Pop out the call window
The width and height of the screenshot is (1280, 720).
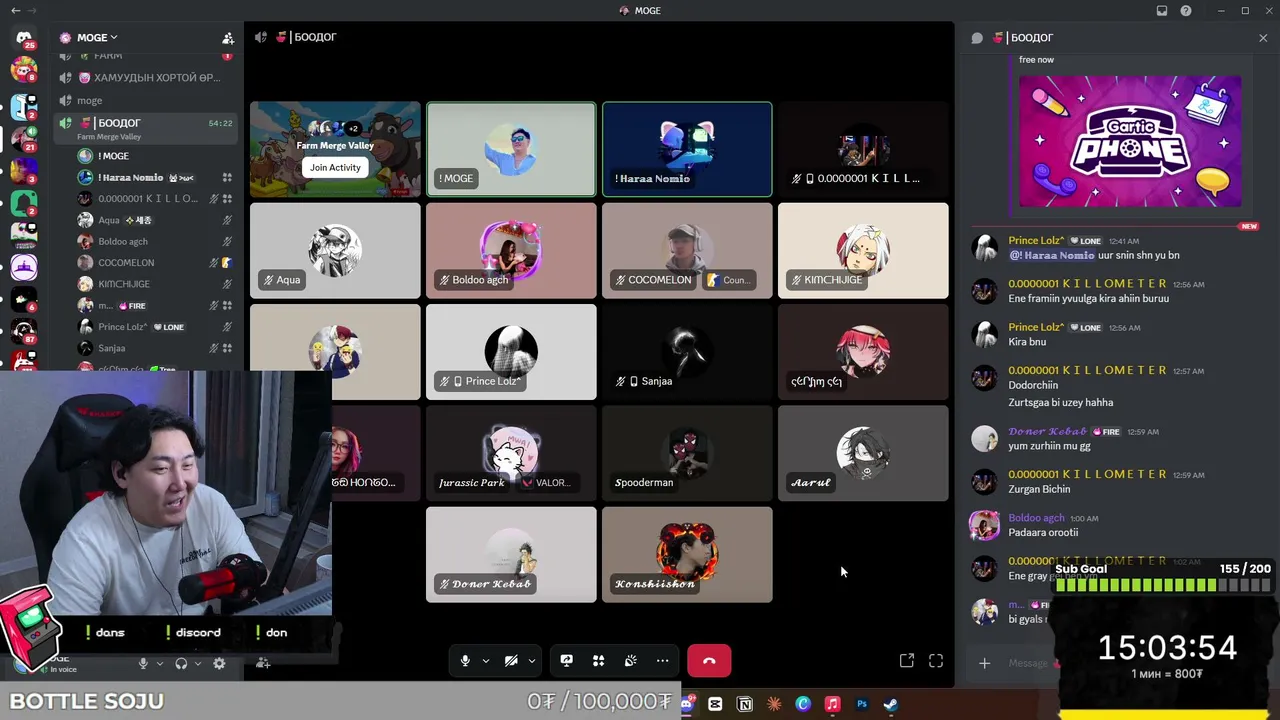coord(907,661)
